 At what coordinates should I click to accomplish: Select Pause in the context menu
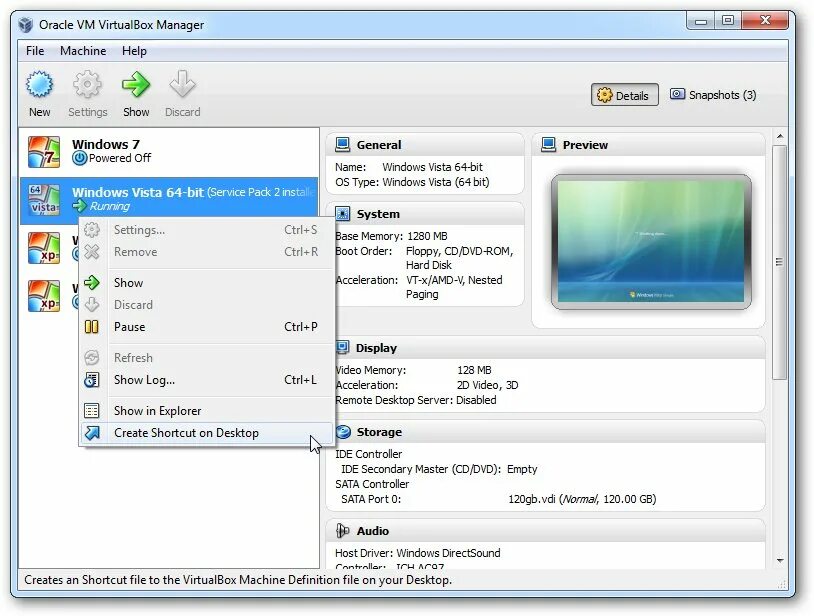point(207,326)
